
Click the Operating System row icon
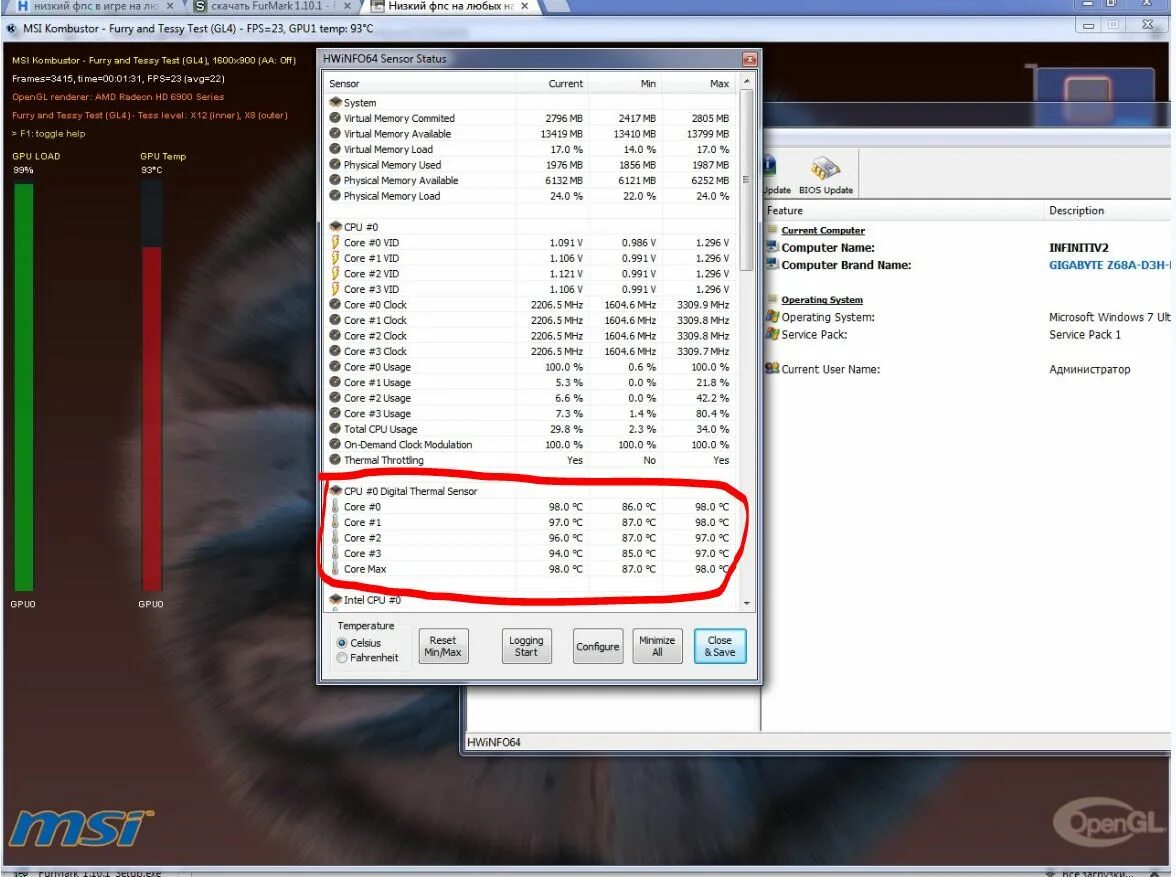click(x=772, y=317)
